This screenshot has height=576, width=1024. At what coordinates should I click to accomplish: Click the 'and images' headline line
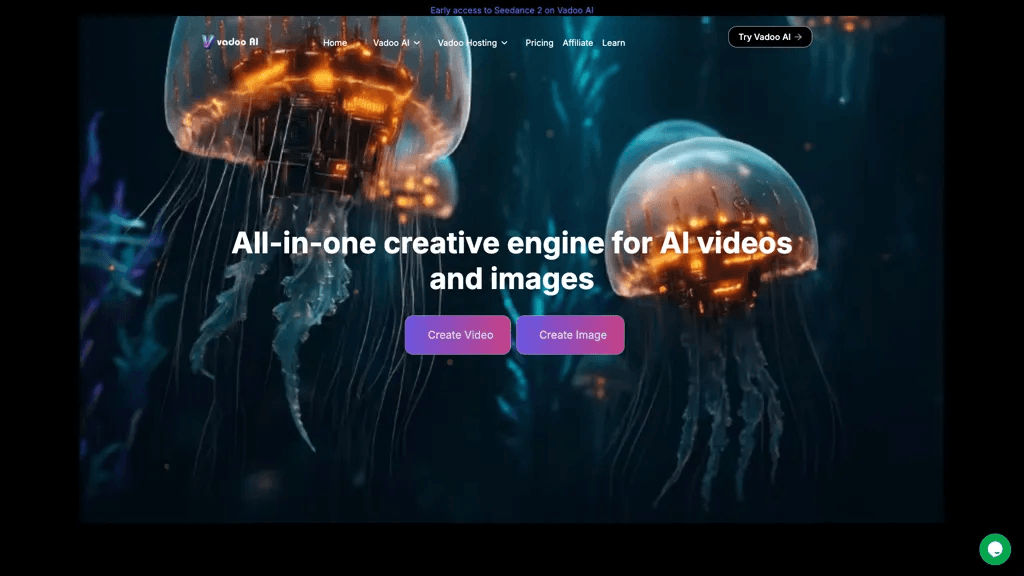512,279
